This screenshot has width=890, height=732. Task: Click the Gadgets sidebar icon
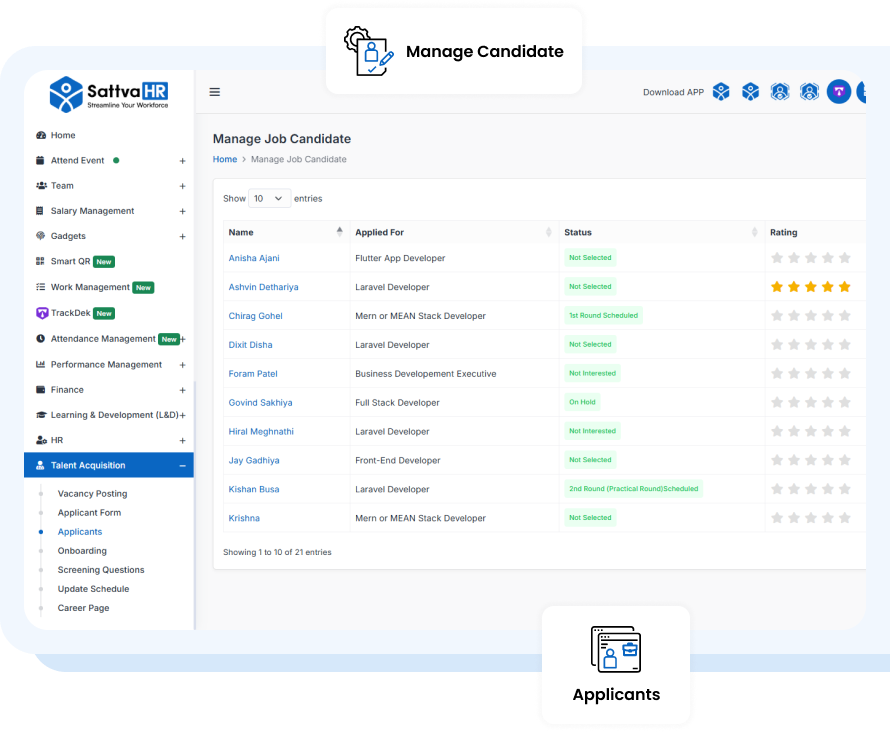[x=41, y=236]
